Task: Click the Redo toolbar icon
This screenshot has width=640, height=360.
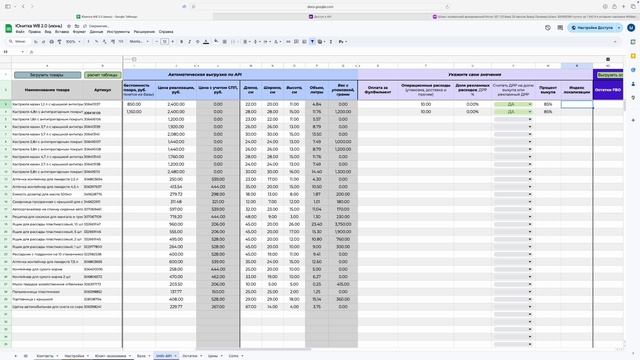Action: pyautogui.click(x=43, y=42)
